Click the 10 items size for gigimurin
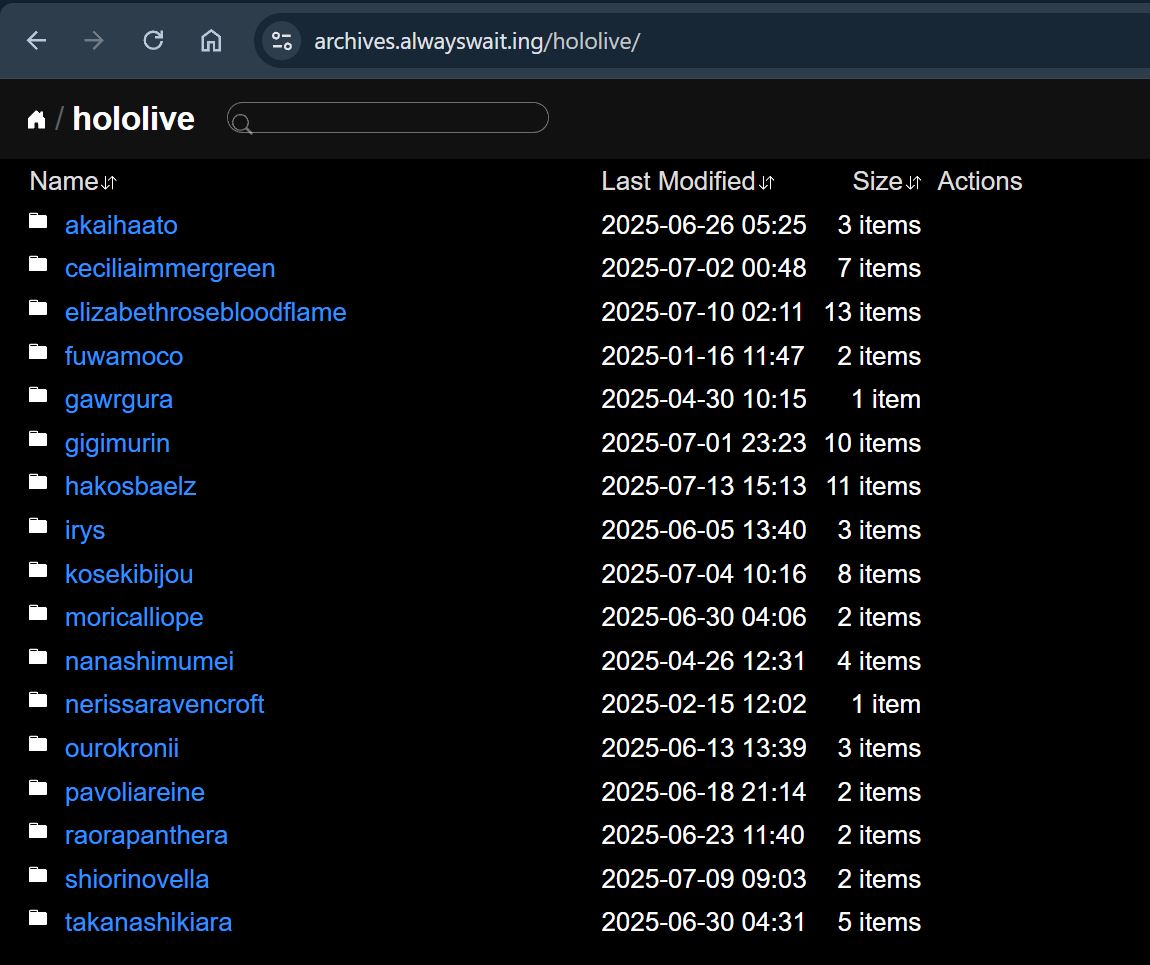This screenshot has width=1150, height=965. point(873,443)
